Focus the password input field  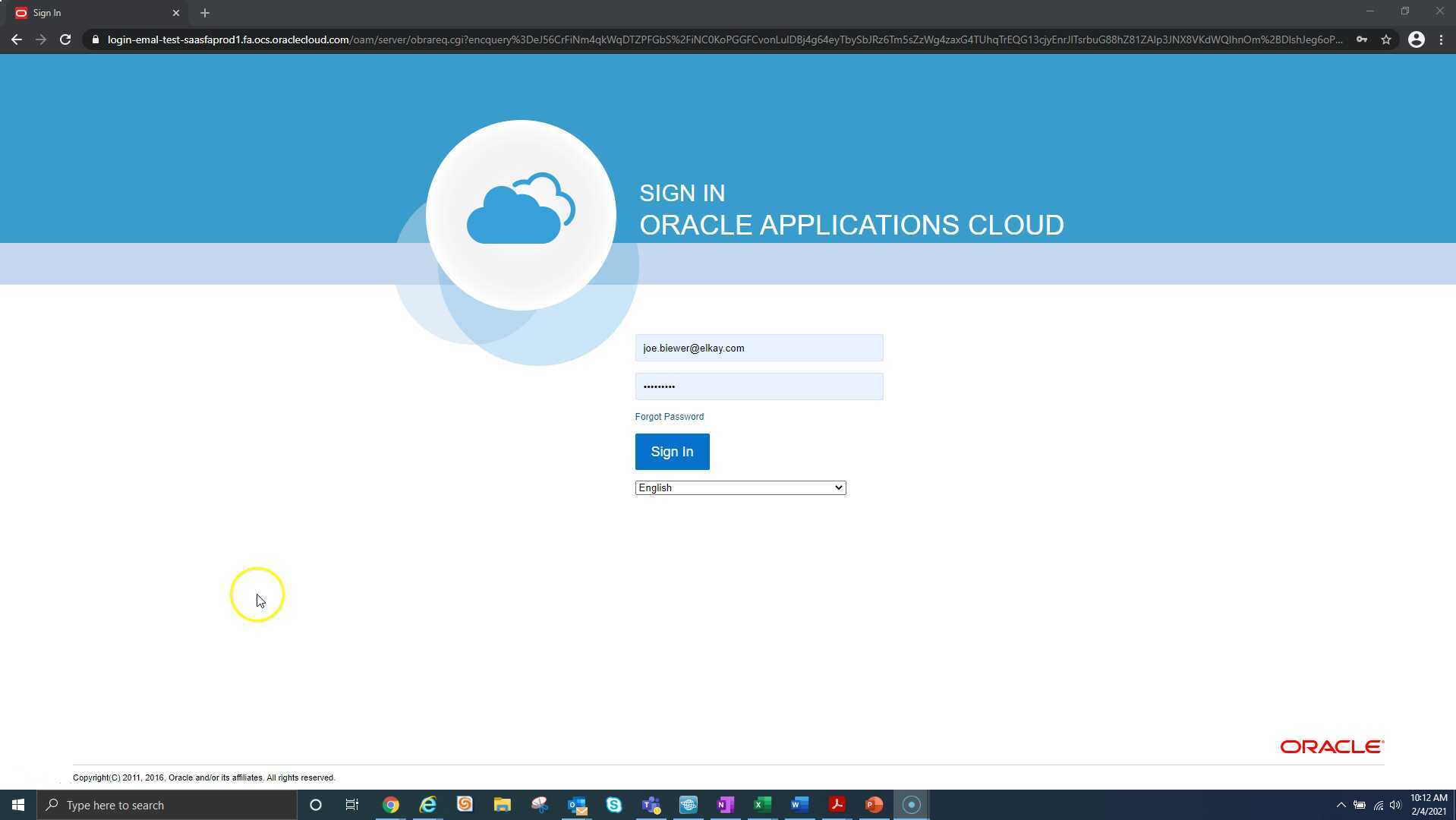[758, 386]
